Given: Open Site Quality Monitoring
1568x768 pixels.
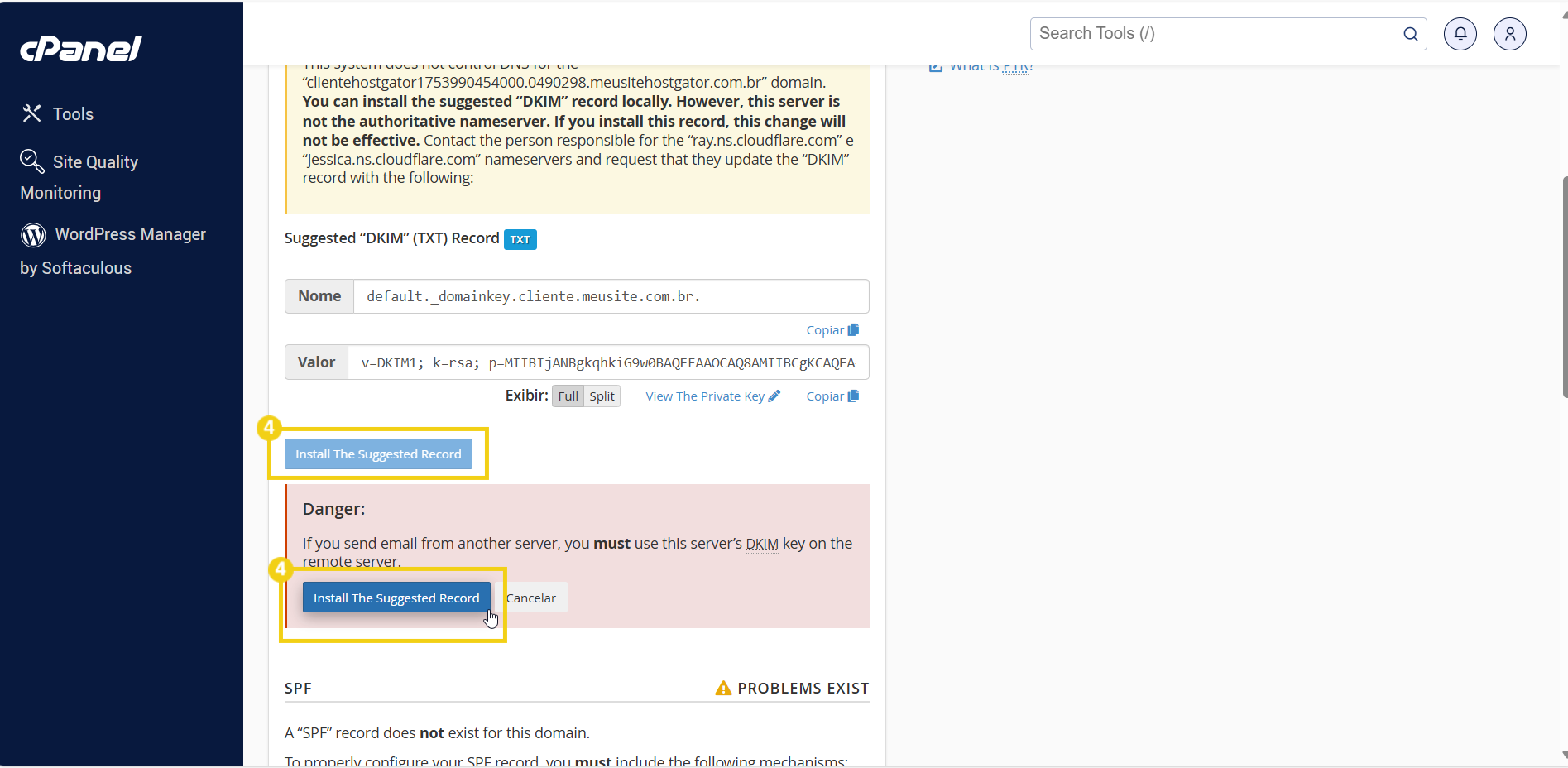Looking at the screenshot, I should point(79,176).
